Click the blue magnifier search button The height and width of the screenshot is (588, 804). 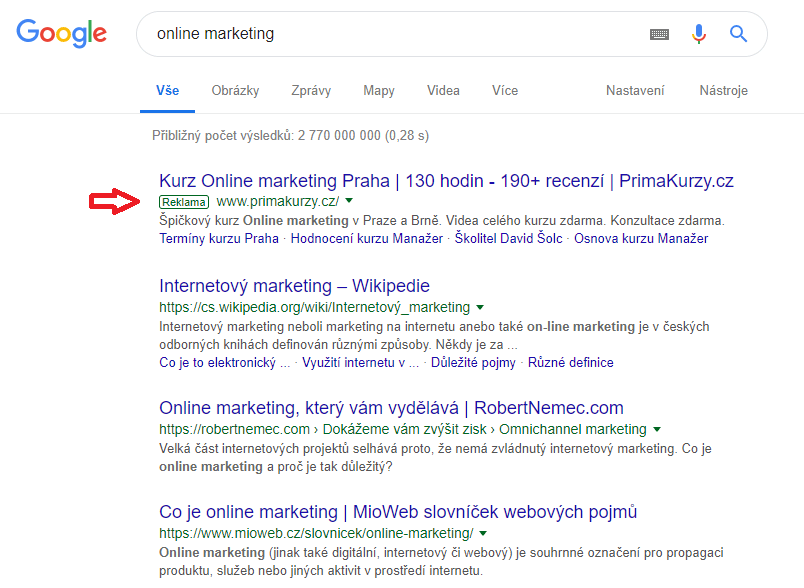(738, 34)
